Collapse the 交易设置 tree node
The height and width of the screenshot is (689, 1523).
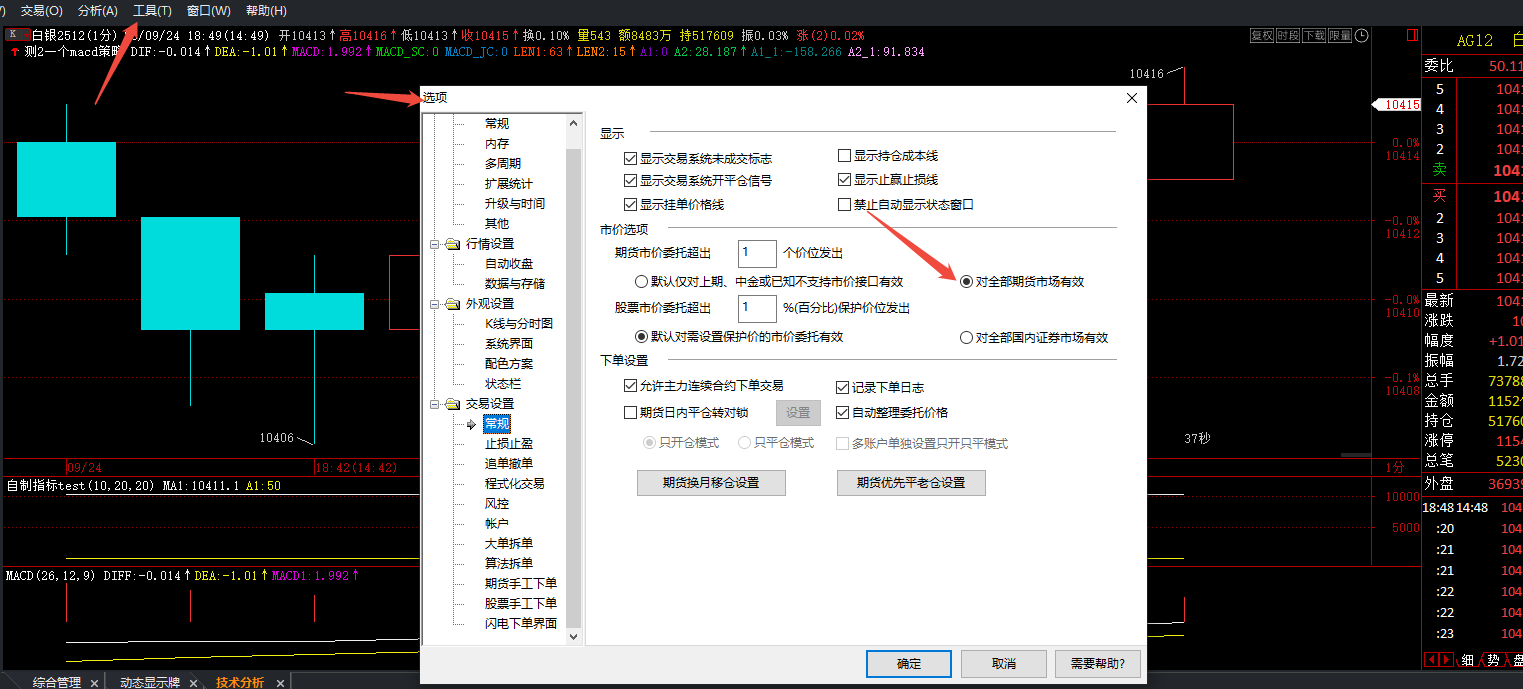(x=435, y=404)
